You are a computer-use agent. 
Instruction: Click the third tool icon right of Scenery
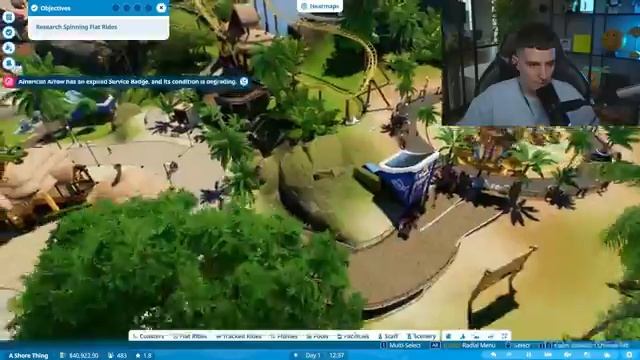(476, 336)
